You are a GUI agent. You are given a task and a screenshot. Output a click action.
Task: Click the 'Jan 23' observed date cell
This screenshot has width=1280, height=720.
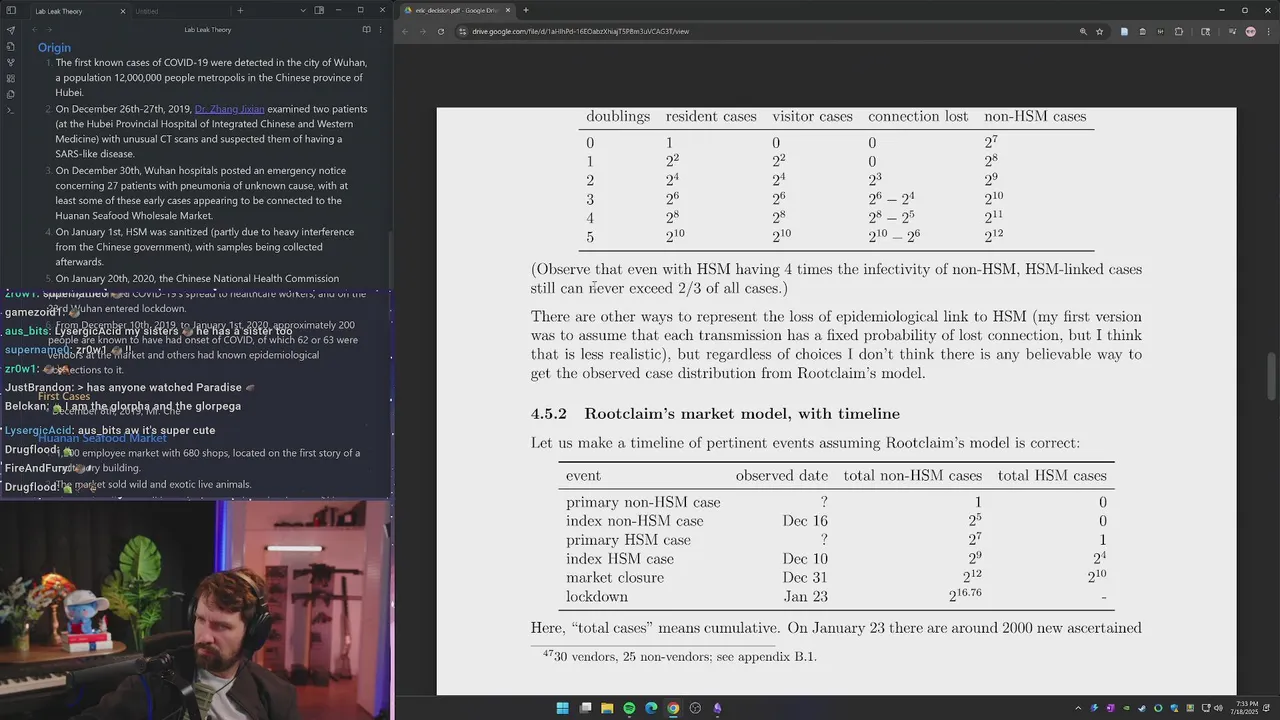(806, 597)
